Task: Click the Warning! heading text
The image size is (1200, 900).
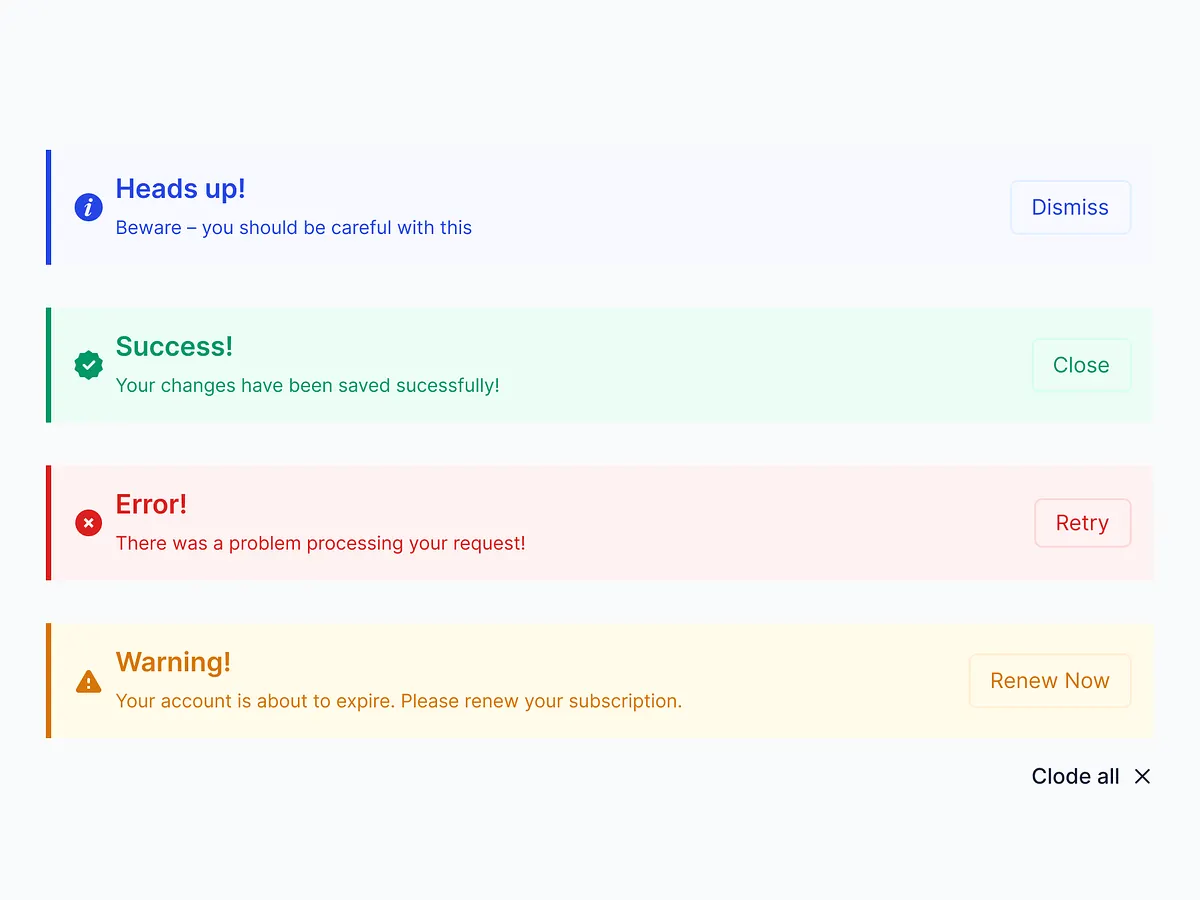Action: pyautogui.click(x=173, y=662)
